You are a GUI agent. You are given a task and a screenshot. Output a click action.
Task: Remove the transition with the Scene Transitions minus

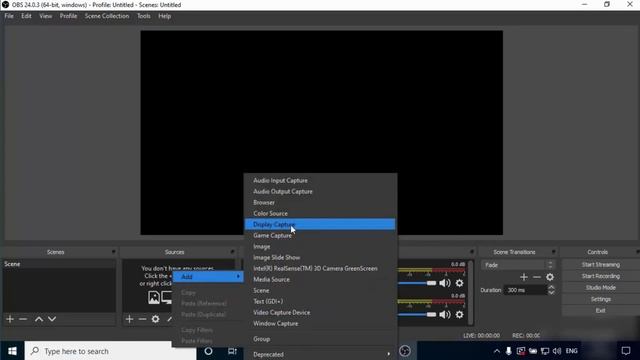click(x=537, y=277)
